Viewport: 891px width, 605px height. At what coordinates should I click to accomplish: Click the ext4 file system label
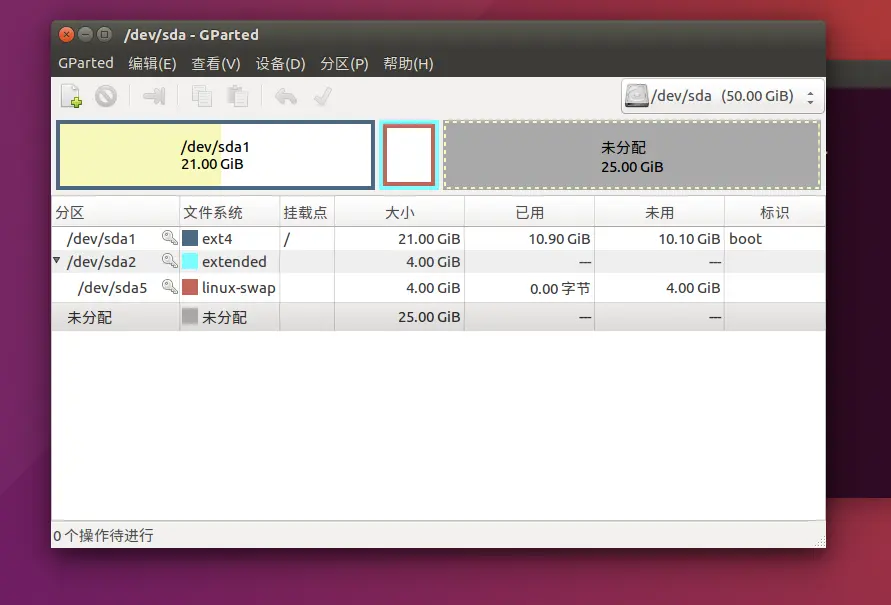[x=217, y=239]
